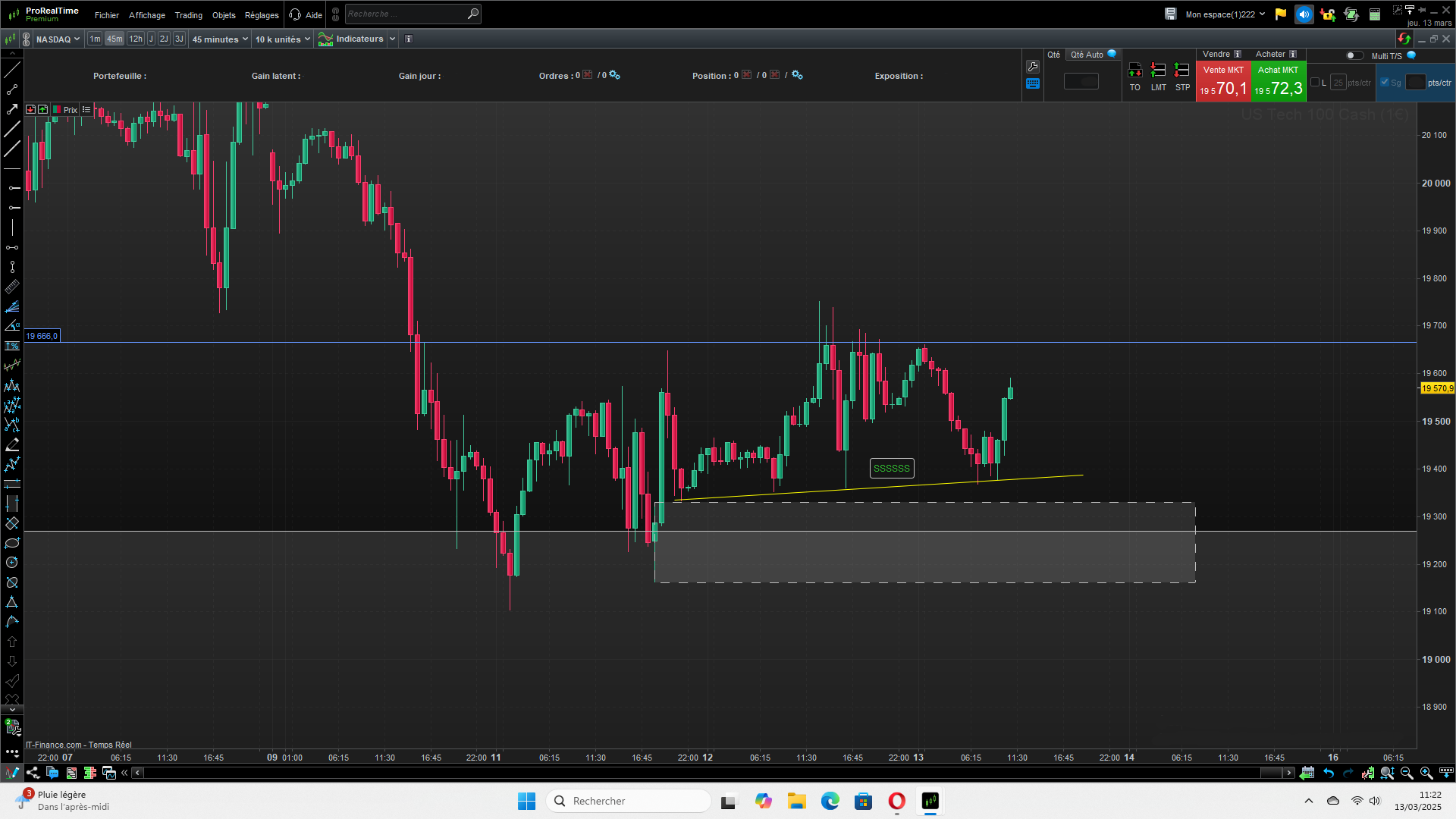Click the Vente MKT sell button

(x=1222, y=81)
